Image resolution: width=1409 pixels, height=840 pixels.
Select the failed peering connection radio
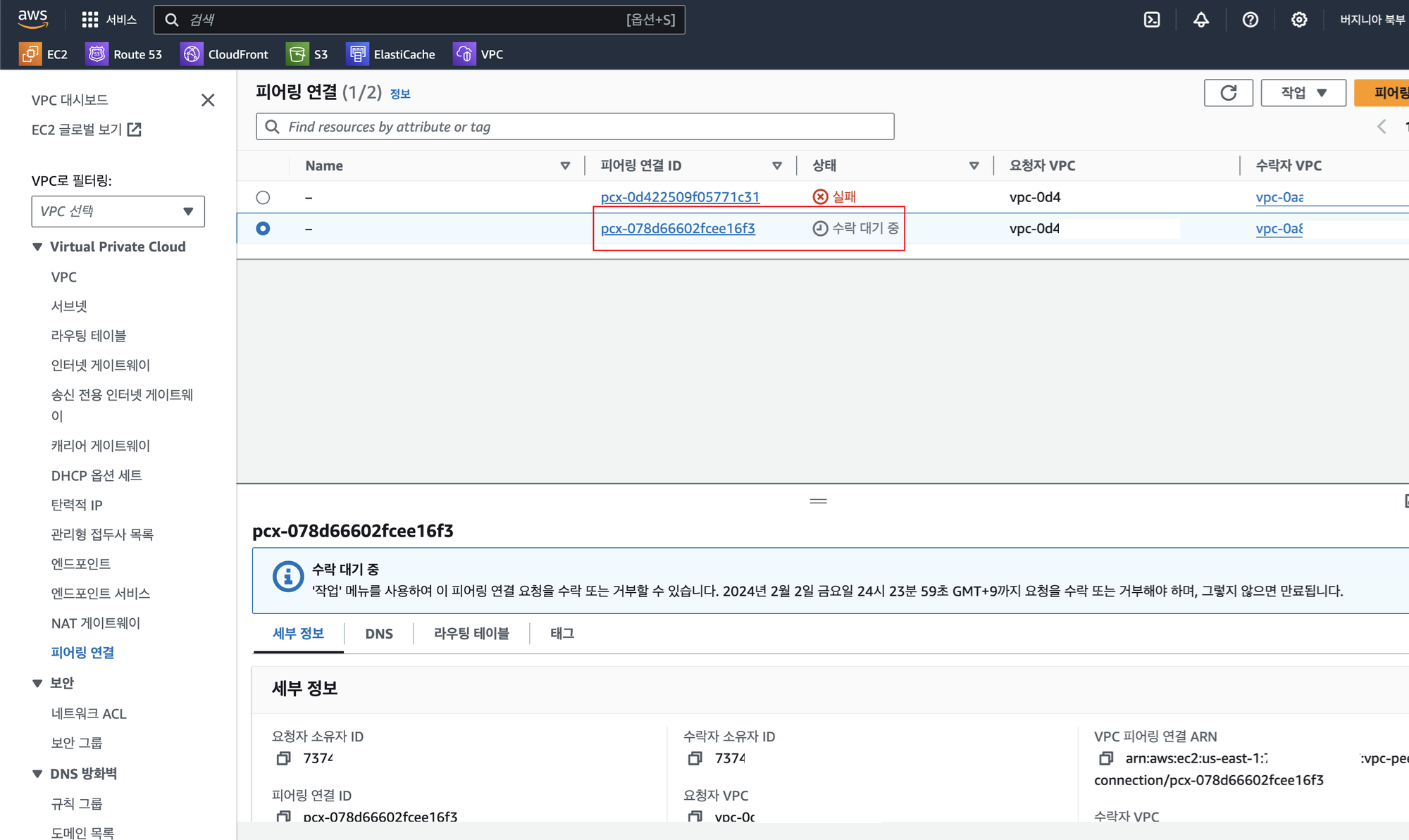coord(263,198)
